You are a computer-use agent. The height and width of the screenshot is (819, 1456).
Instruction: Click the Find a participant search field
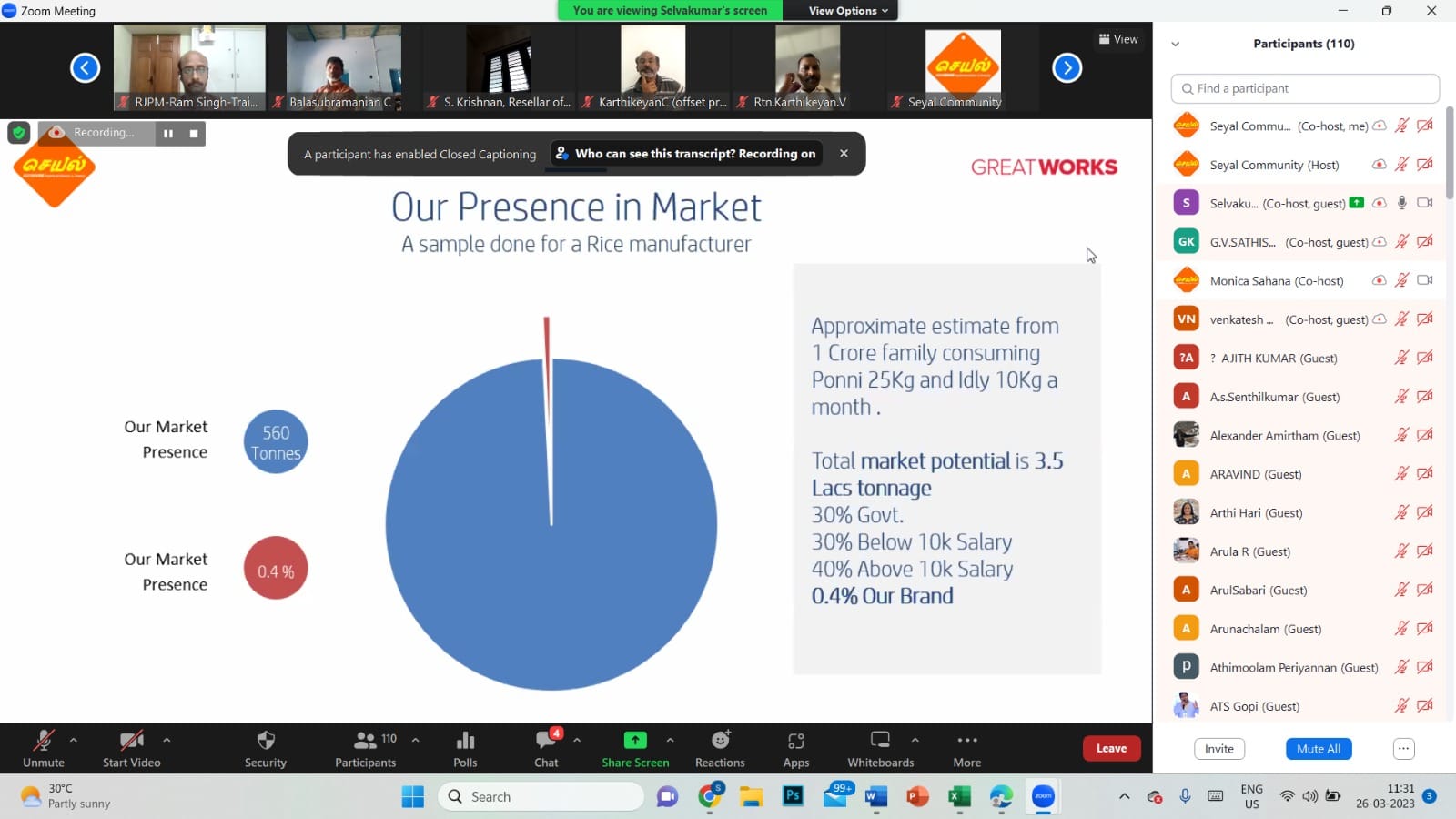coord(1305,88)
